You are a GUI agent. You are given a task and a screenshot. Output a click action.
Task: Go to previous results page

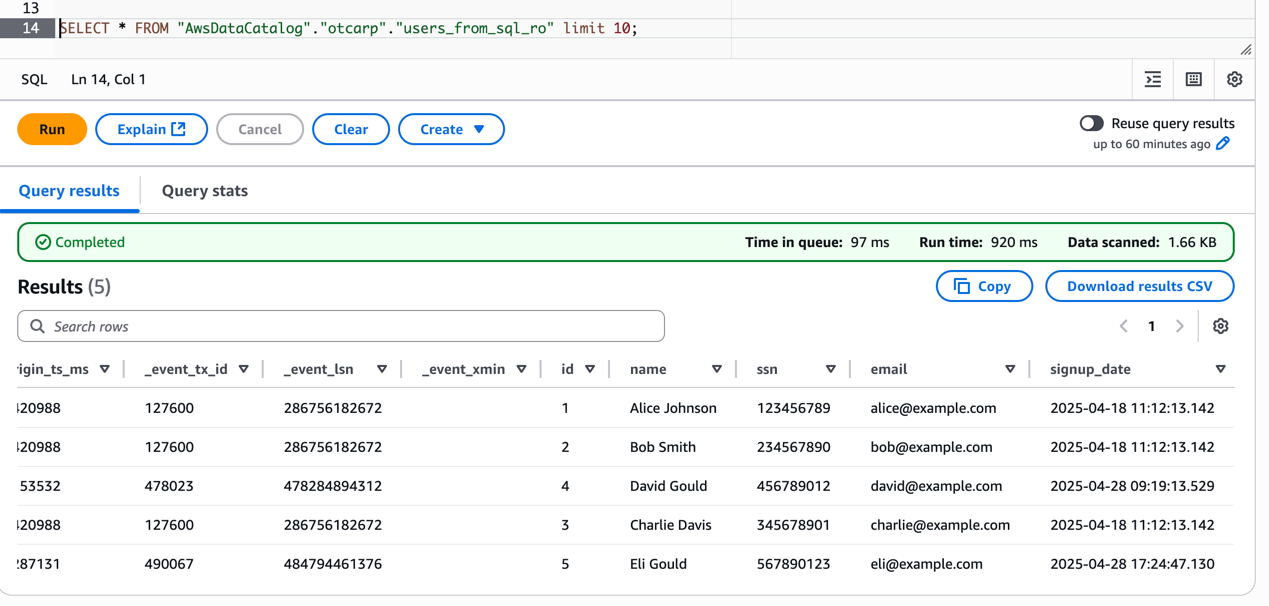1124,326
